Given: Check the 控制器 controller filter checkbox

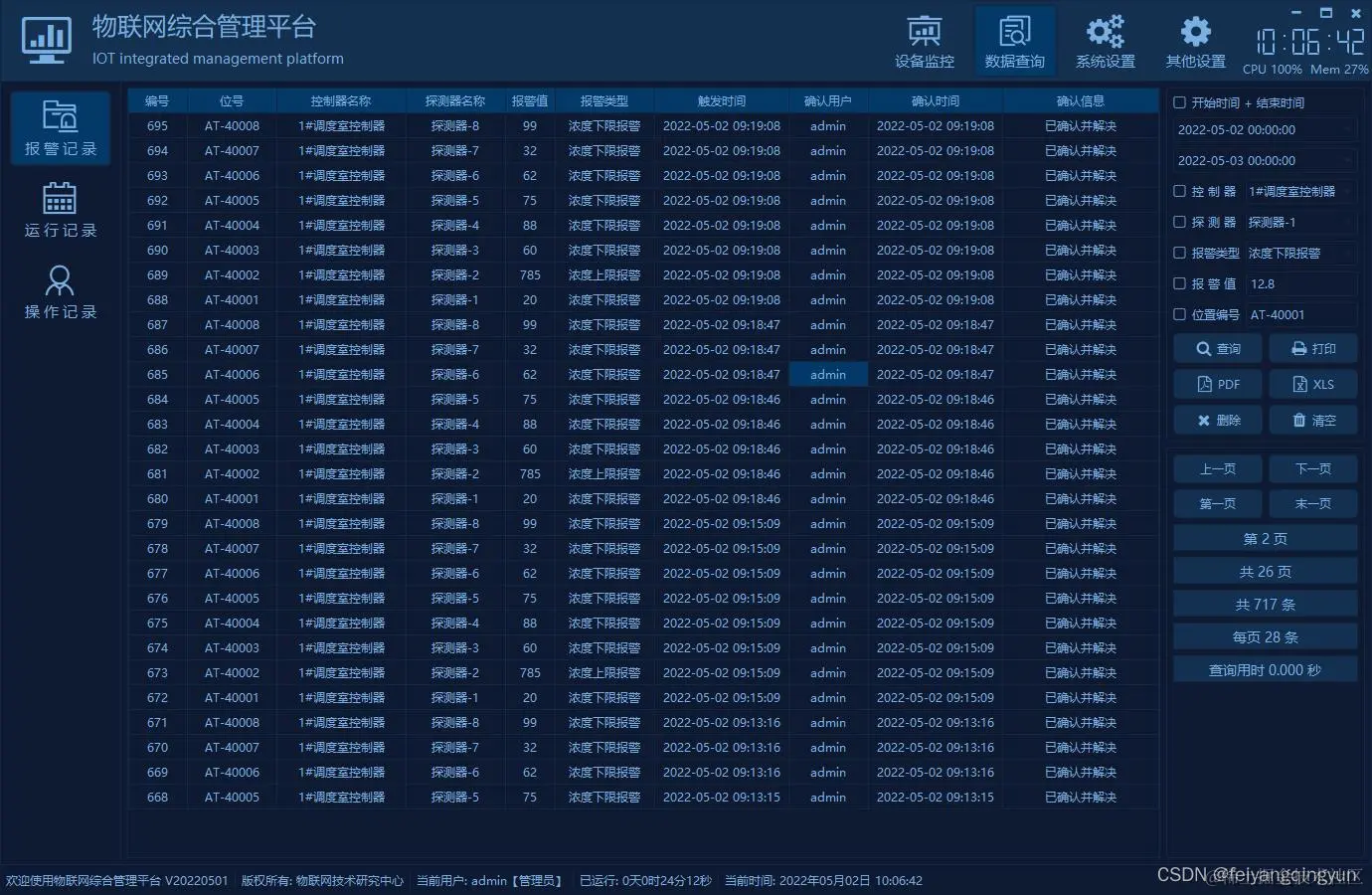Looking at the screenshot, I should point(1178,191).
